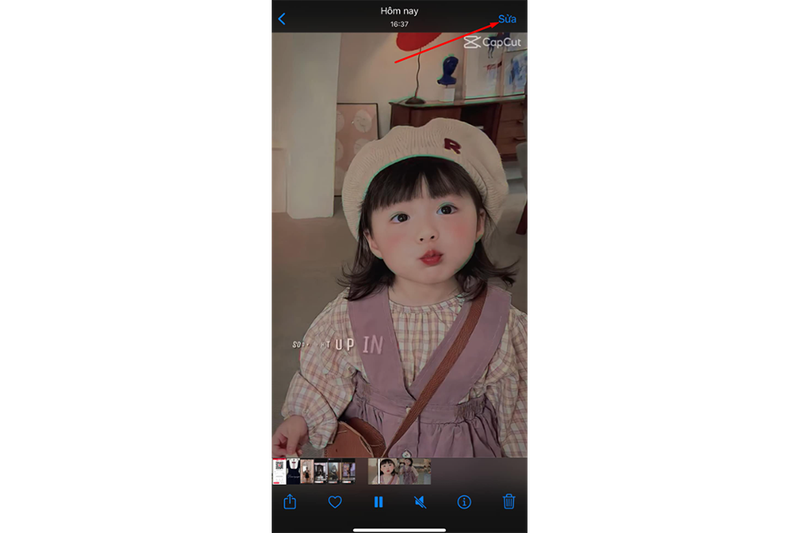
Task: Open the share sheet icon
Action: pyautogui.click(x=290, y=501)
